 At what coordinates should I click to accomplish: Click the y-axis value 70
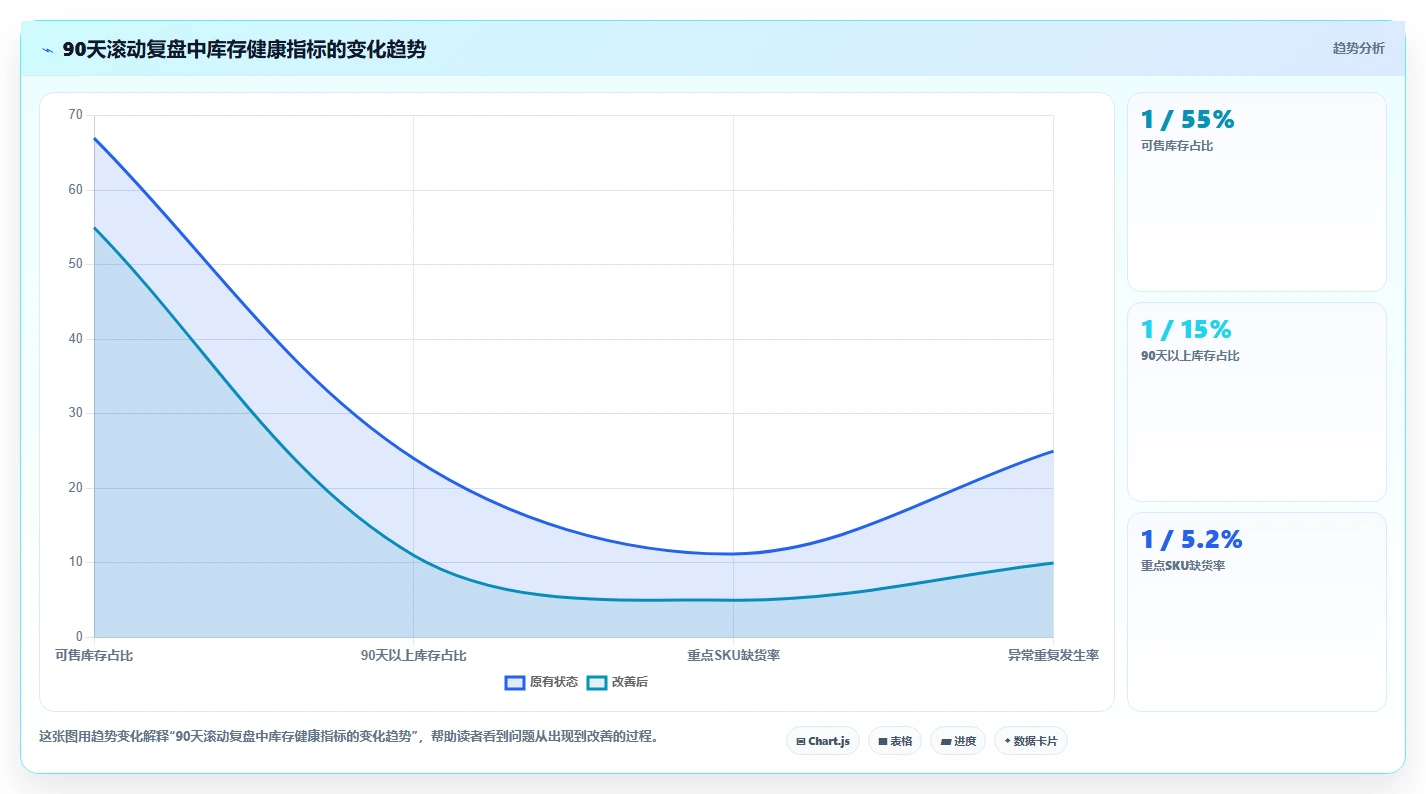(x=76, y=115)
